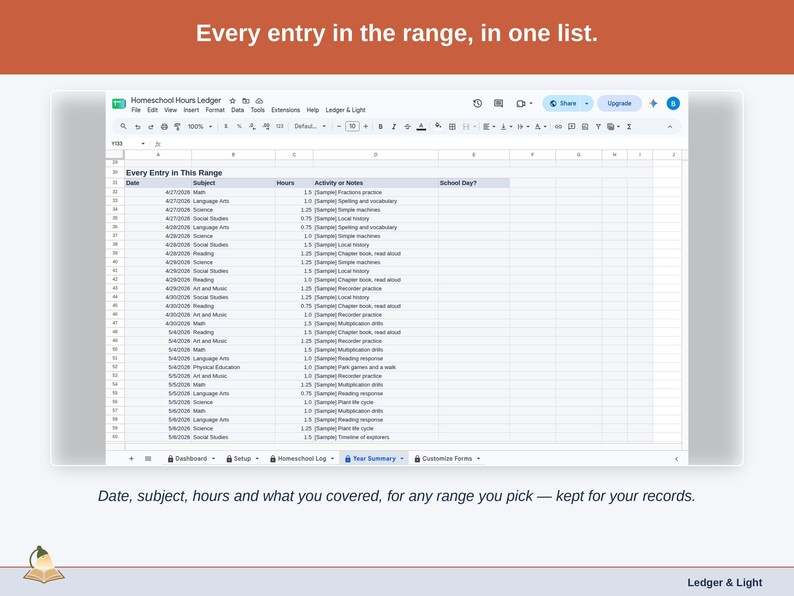Open the Google Sheets home icon
The width and height of the screenshot is (794, 596).
coord(119,104)
